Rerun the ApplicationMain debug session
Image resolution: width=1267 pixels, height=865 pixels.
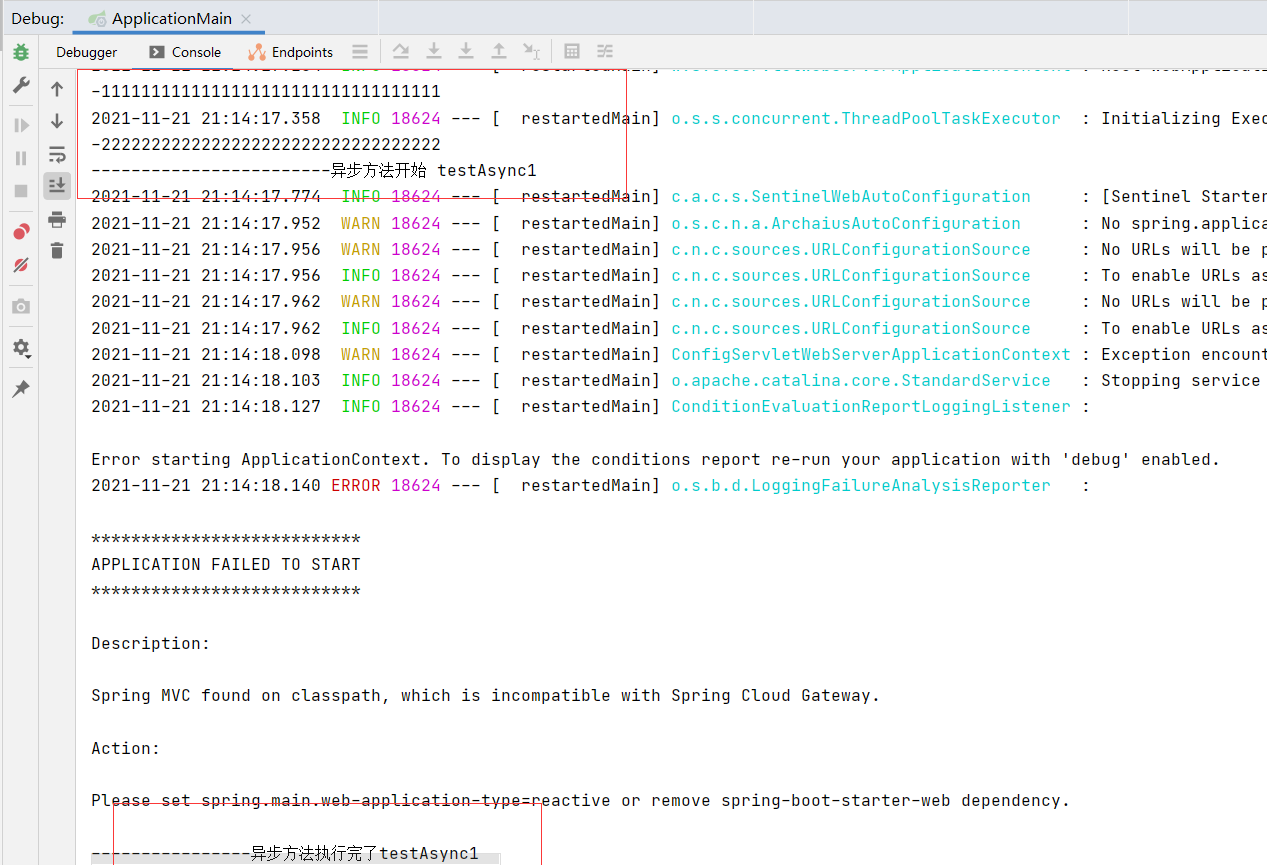click(20, 53)
